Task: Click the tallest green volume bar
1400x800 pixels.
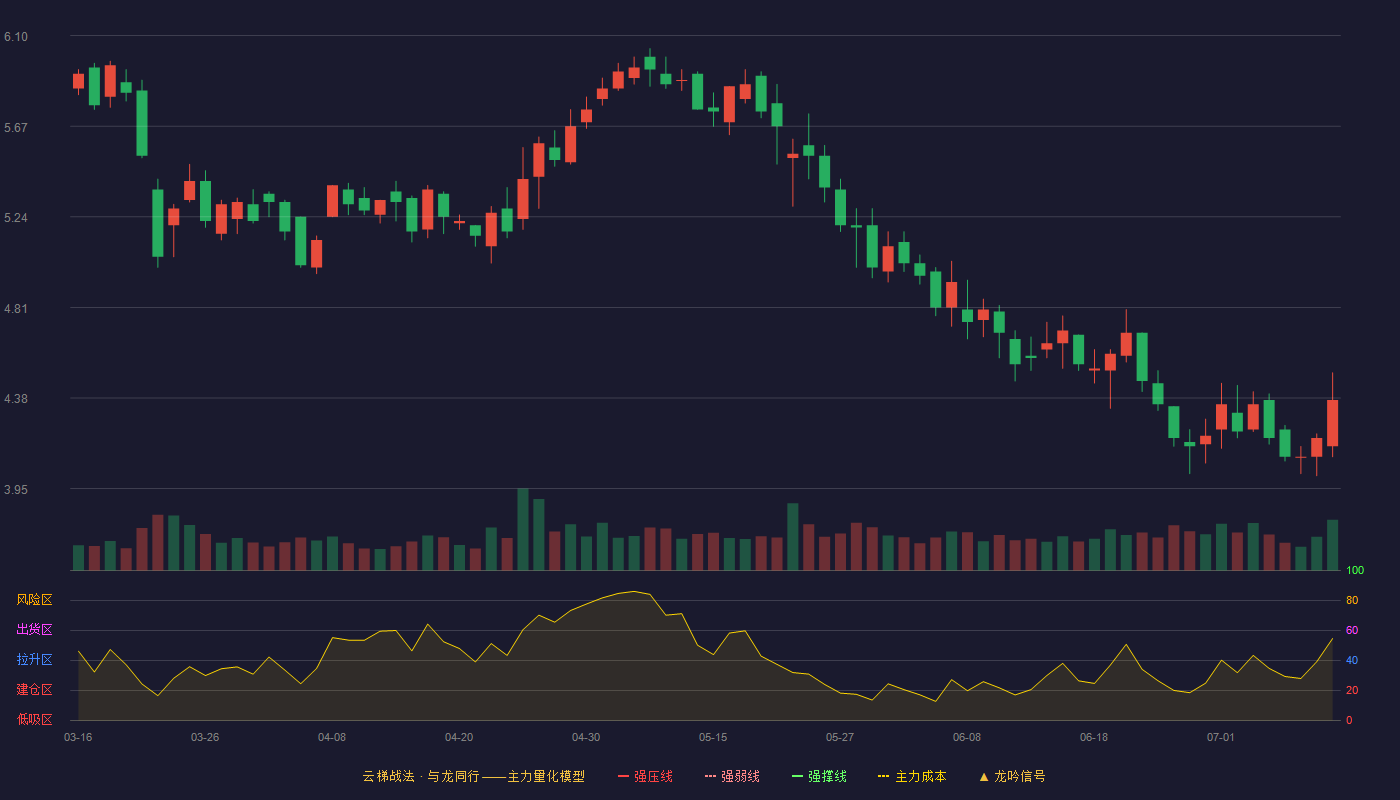Action: 523,529
